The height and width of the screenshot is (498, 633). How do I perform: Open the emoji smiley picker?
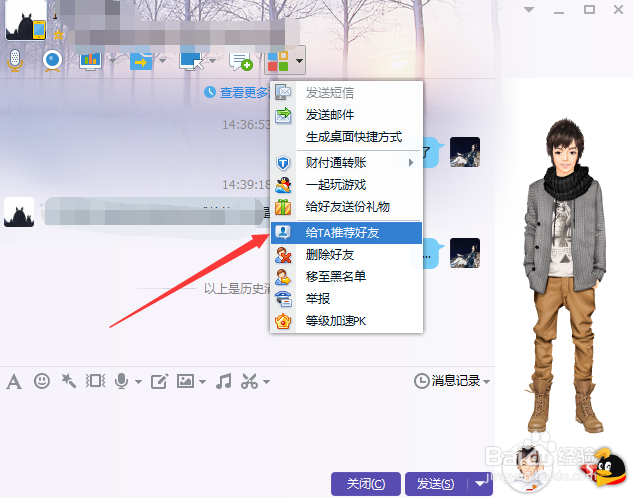tap(42, 381)
